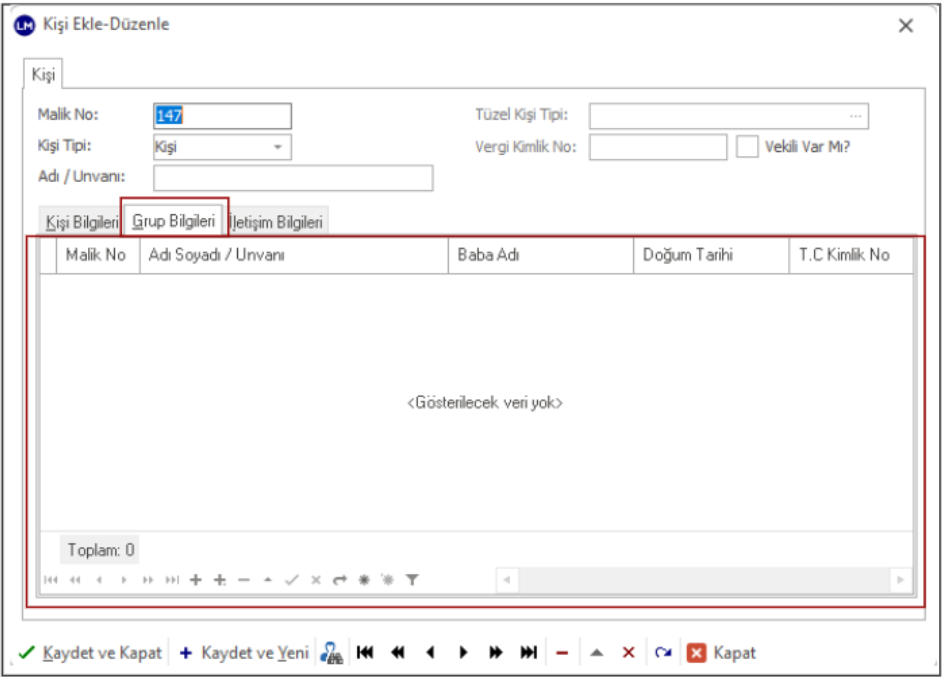The width and height of the screenshot is (942, 677).
Task: Open Tüzel Kişi Tipi ellipsis selector
Action: (855, 116)
